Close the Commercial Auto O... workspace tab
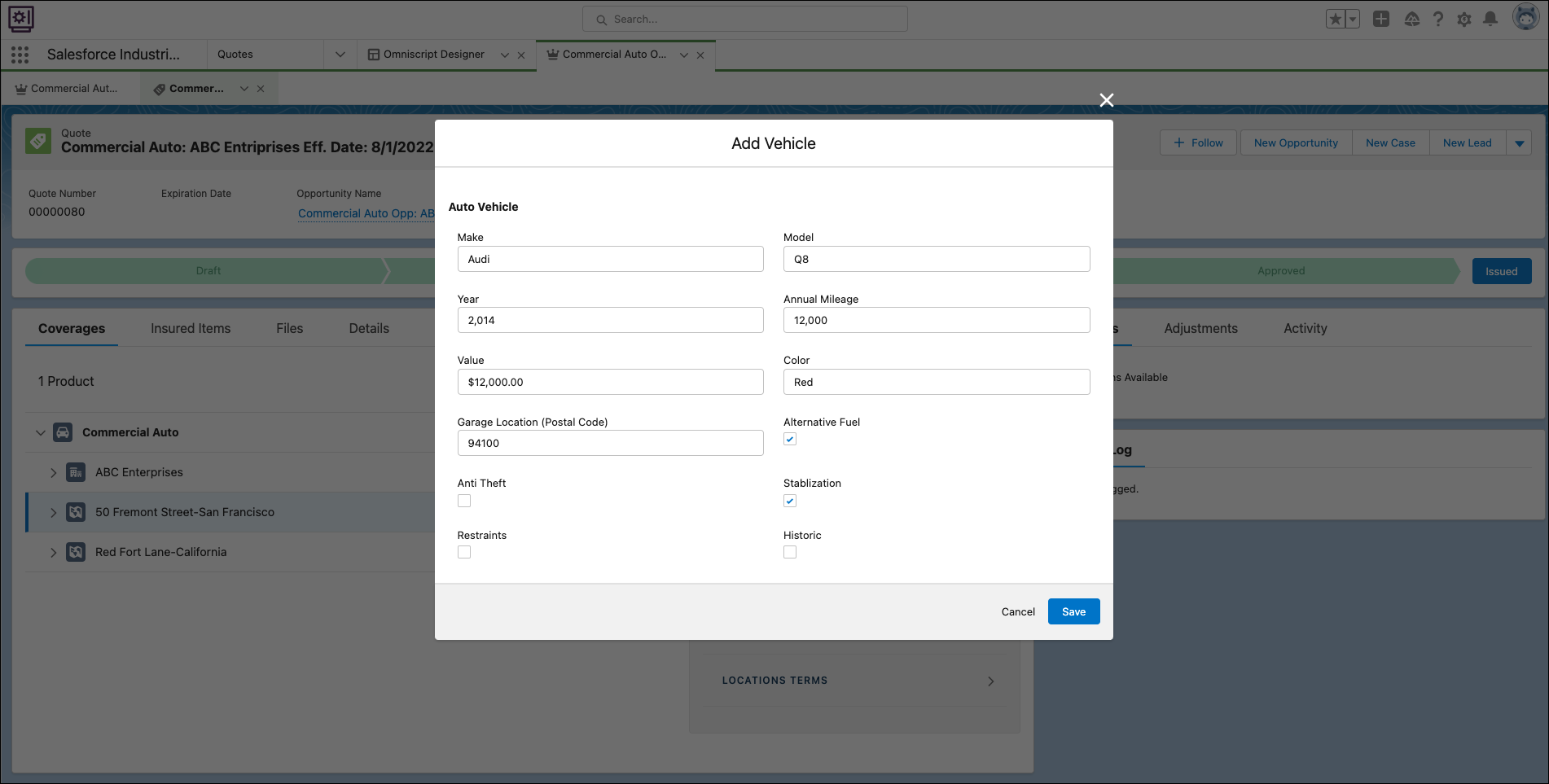The width and height of the screenshot is (1549, 784). click(700, 55)
